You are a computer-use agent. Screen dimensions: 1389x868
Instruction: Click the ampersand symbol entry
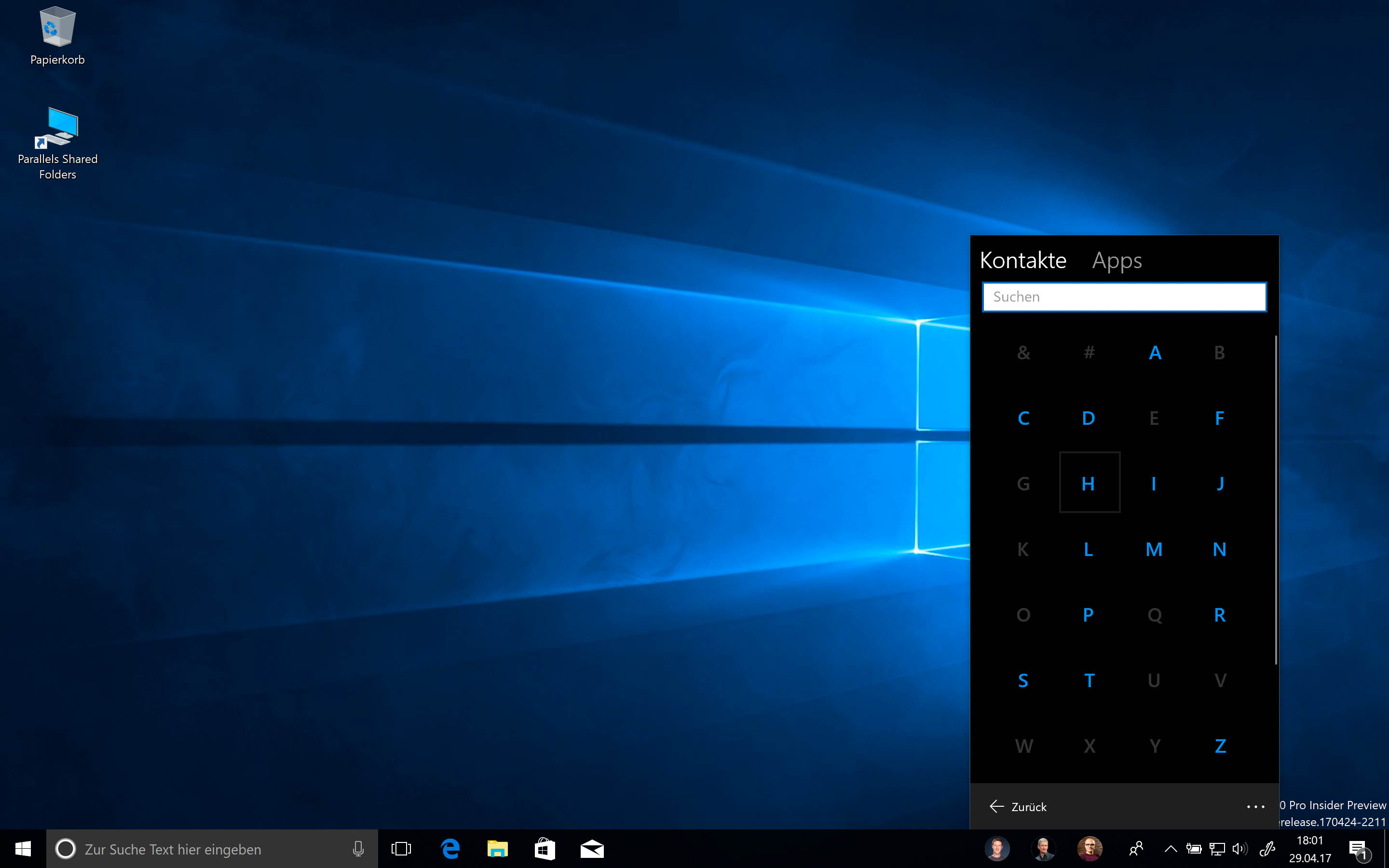coord(1023,352)
